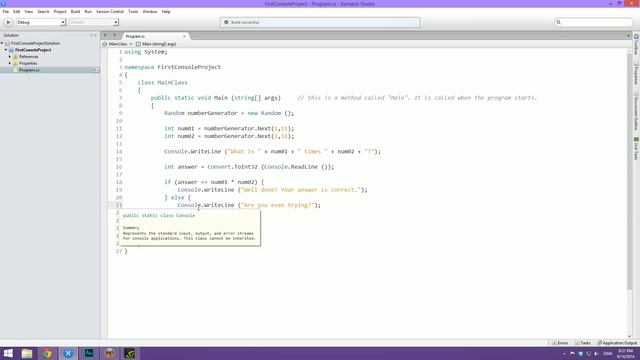Select Program.cs in the solution tree
The image size is (640, 360).
pos(29,70)
